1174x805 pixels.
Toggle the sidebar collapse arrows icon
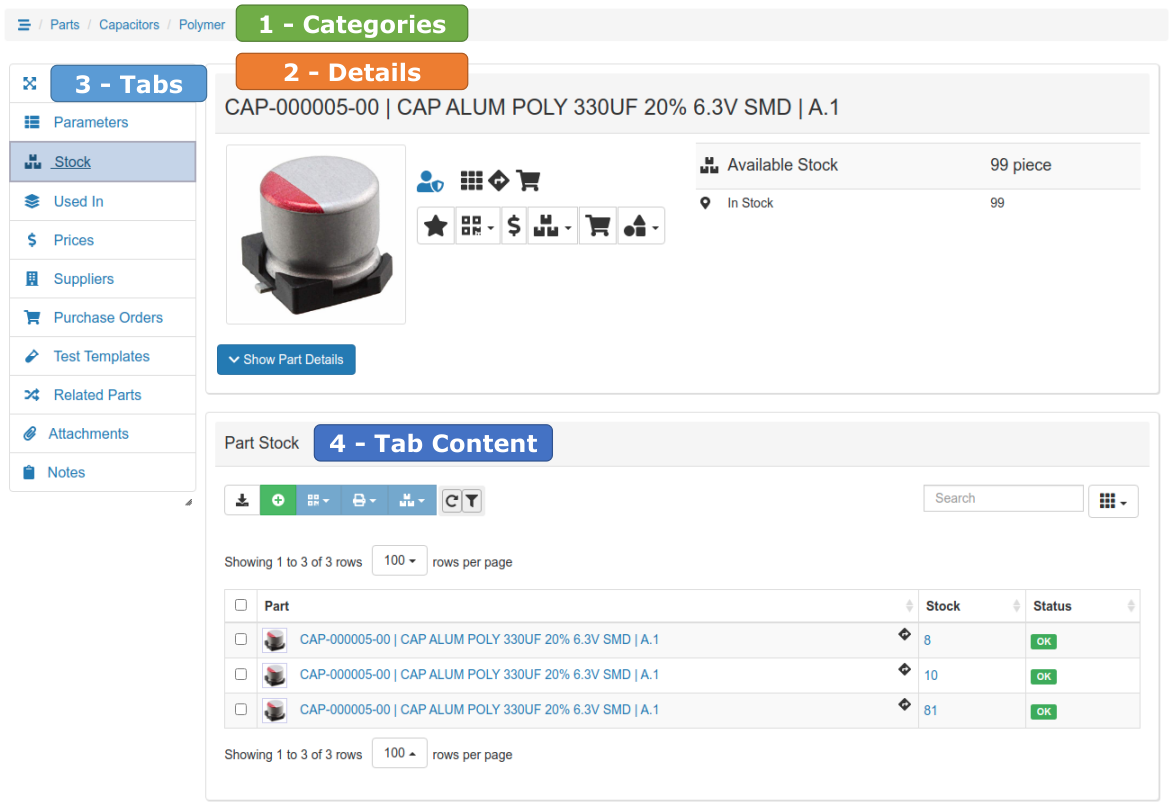[30, 84]
